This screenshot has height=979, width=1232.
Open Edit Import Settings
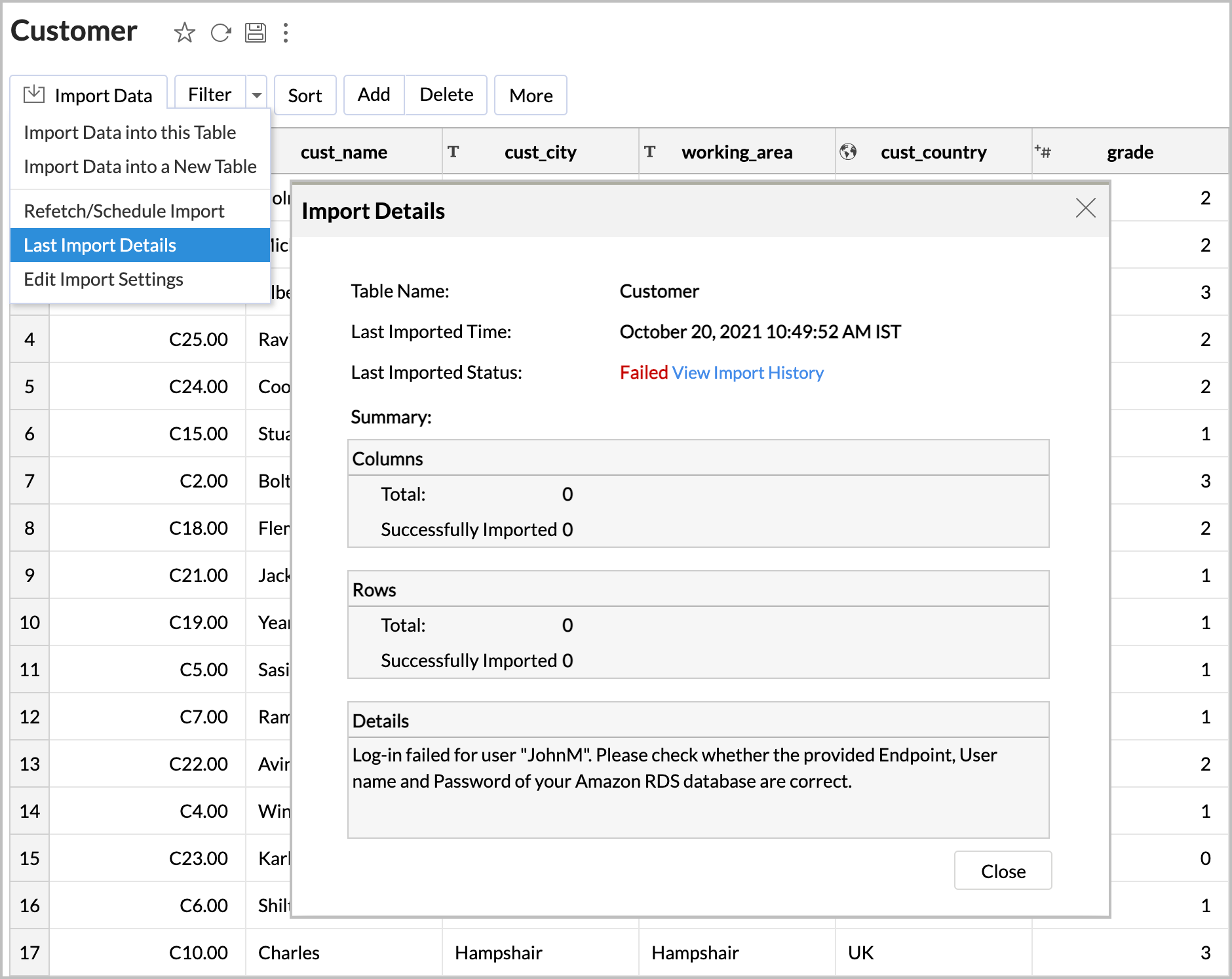tap(104, 279)
